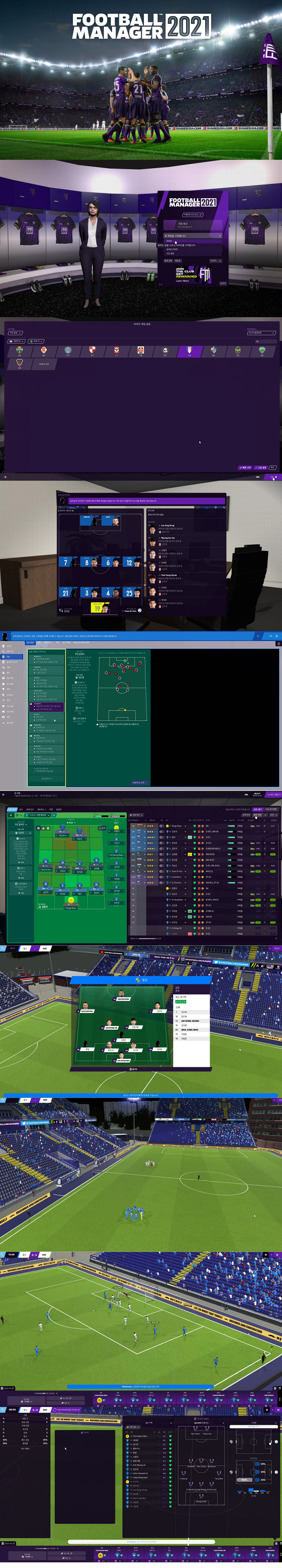282x1568 pixels.
Task: Click the FMFC logo in Join The Club banner
Action: 205,274
